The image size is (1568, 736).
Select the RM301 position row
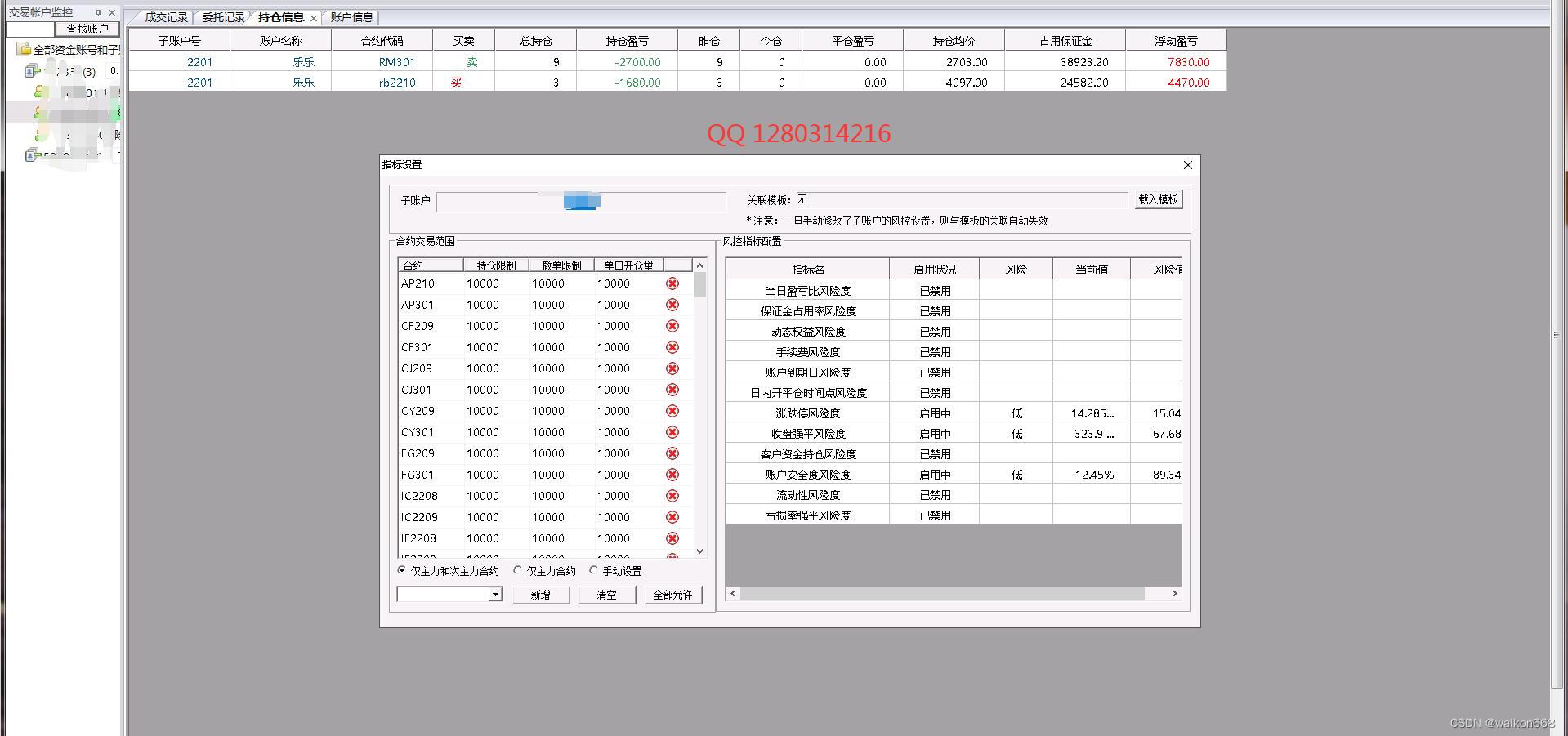coord(678,61)
